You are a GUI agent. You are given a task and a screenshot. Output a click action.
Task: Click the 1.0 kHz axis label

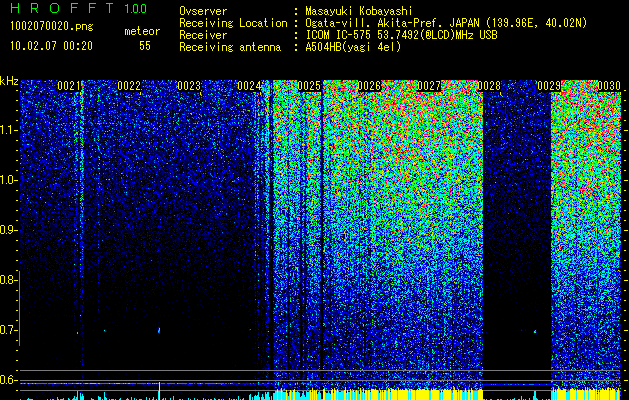[x=8, y=180]
